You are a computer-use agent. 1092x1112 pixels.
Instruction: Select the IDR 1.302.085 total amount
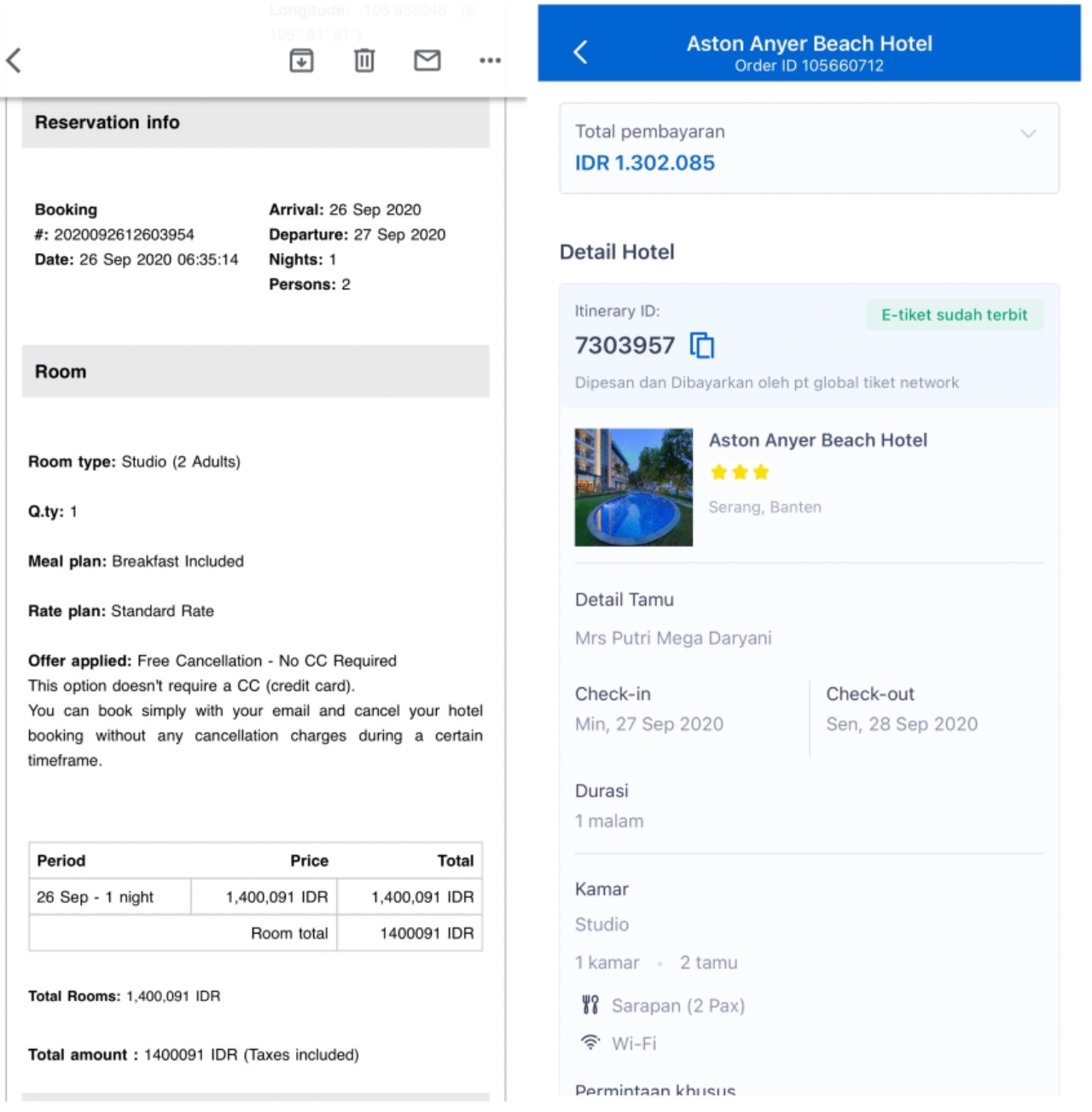click(644, 163)
